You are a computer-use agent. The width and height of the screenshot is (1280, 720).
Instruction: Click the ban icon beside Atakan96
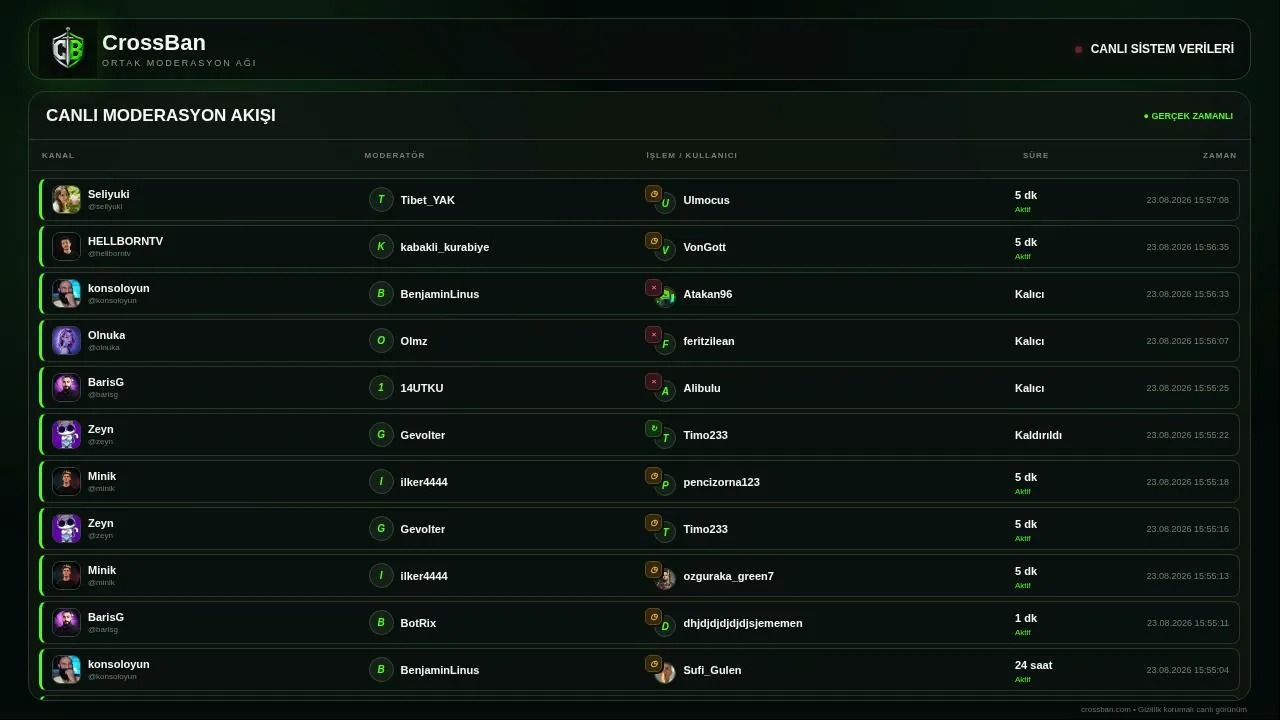point(653,288)
